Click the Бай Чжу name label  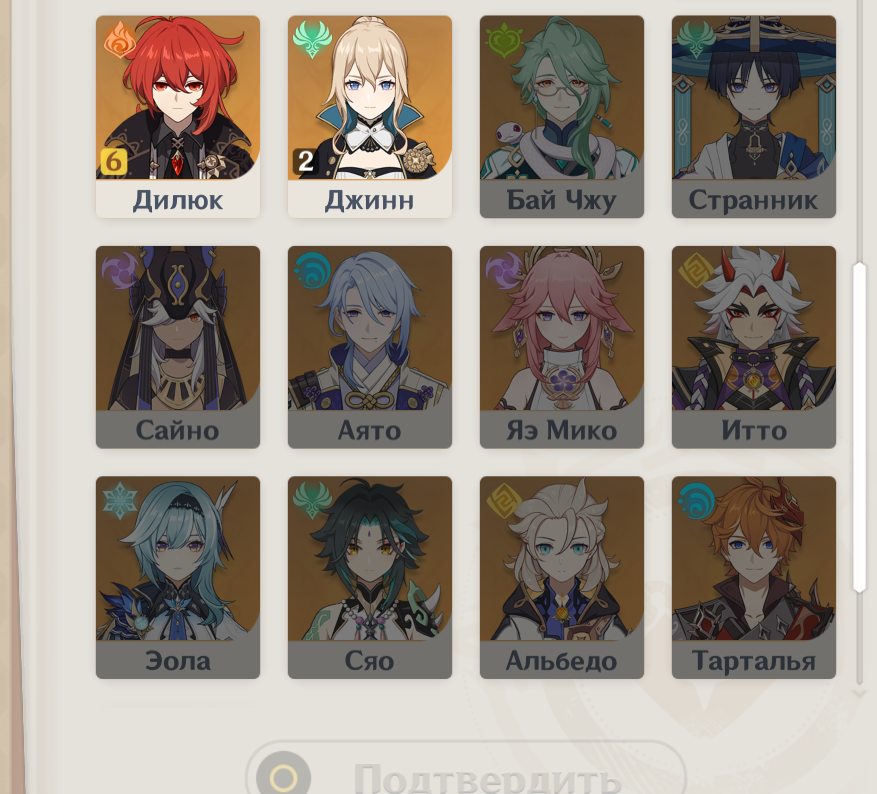(x=562, y=200)
